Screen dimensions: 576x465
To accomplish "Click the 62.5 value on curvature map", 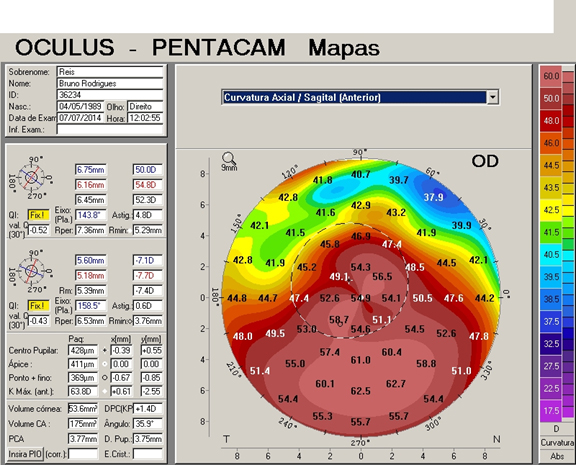I will (360, 391).
